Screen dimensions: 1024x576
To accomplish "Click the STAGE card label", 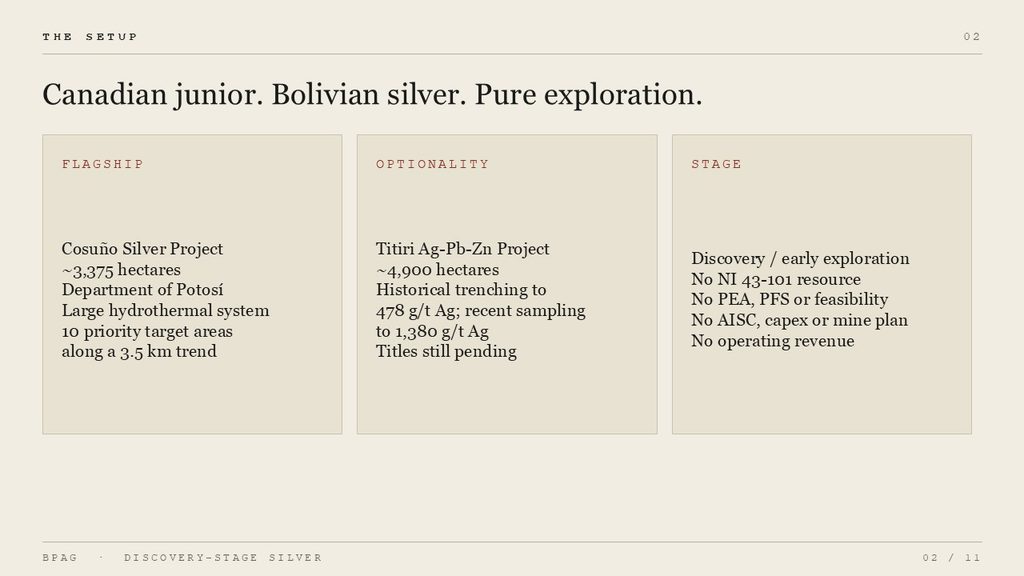I will tap(716, 164).
